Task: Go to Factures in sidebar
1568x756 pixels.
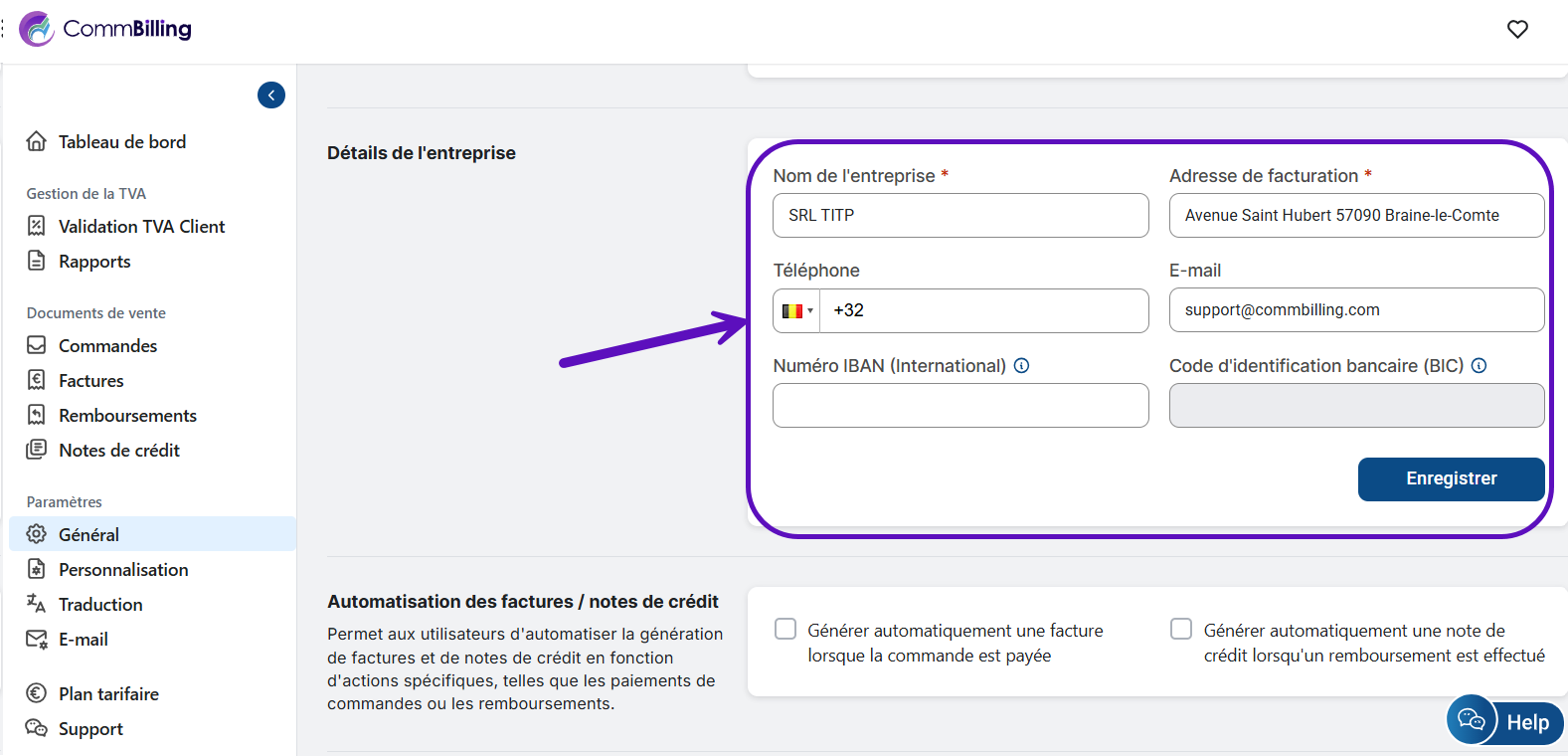Action: (90, 380)
